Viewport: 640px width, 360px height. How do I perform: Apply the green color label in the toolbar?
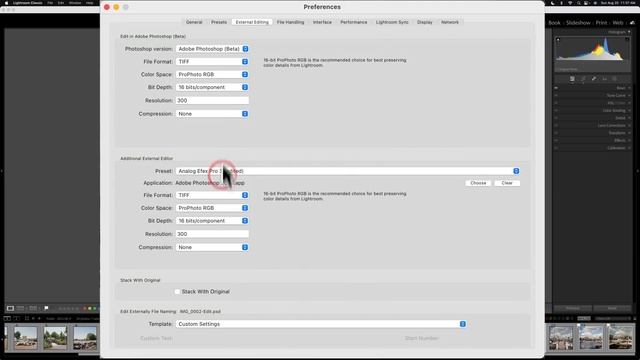pos(95,309)
